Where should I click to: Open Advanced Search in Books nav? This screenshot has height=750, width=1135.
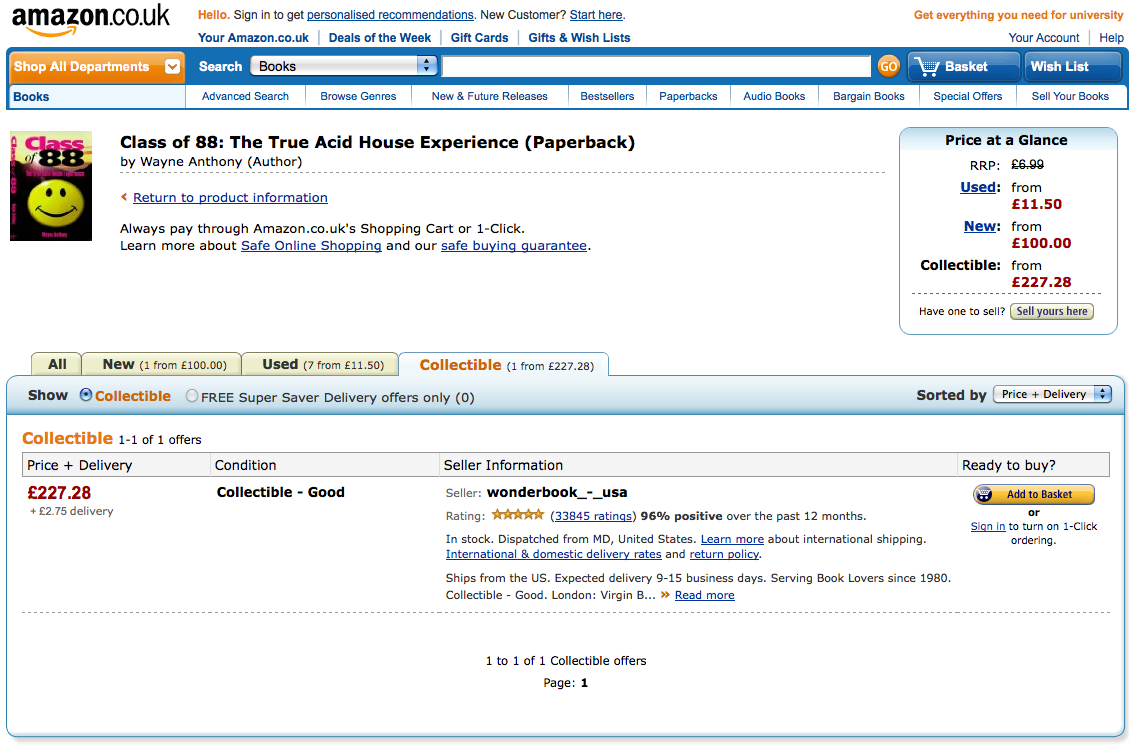click(x=245, y=96)
